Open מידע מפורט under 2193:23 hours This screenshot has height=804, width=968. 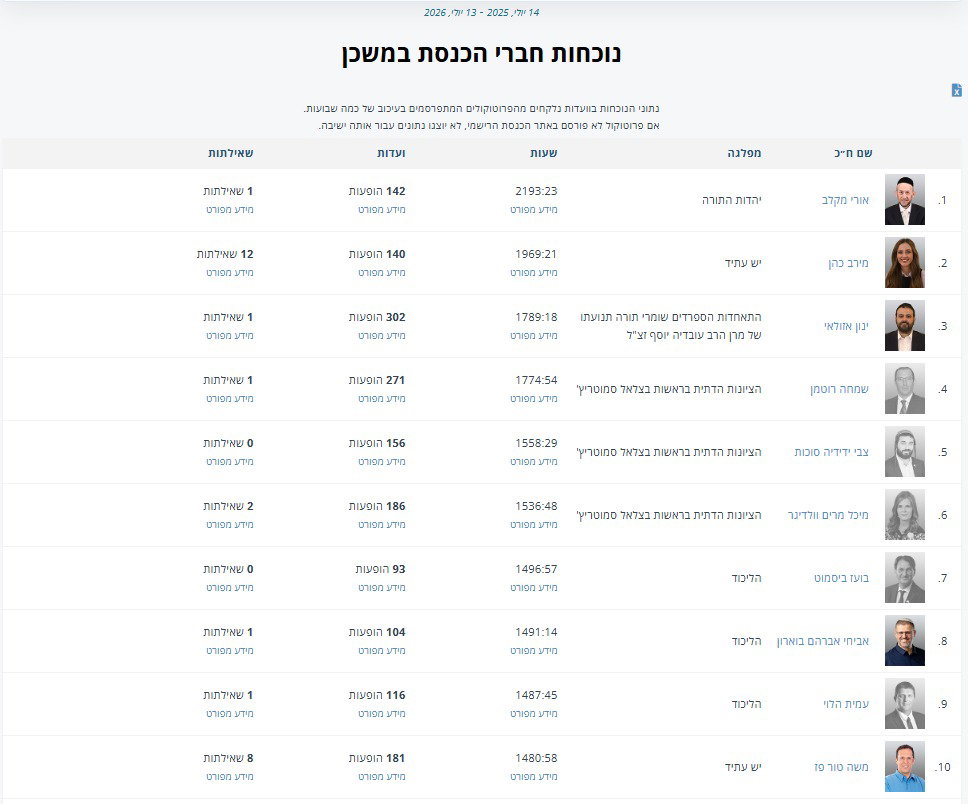(534, 210)
